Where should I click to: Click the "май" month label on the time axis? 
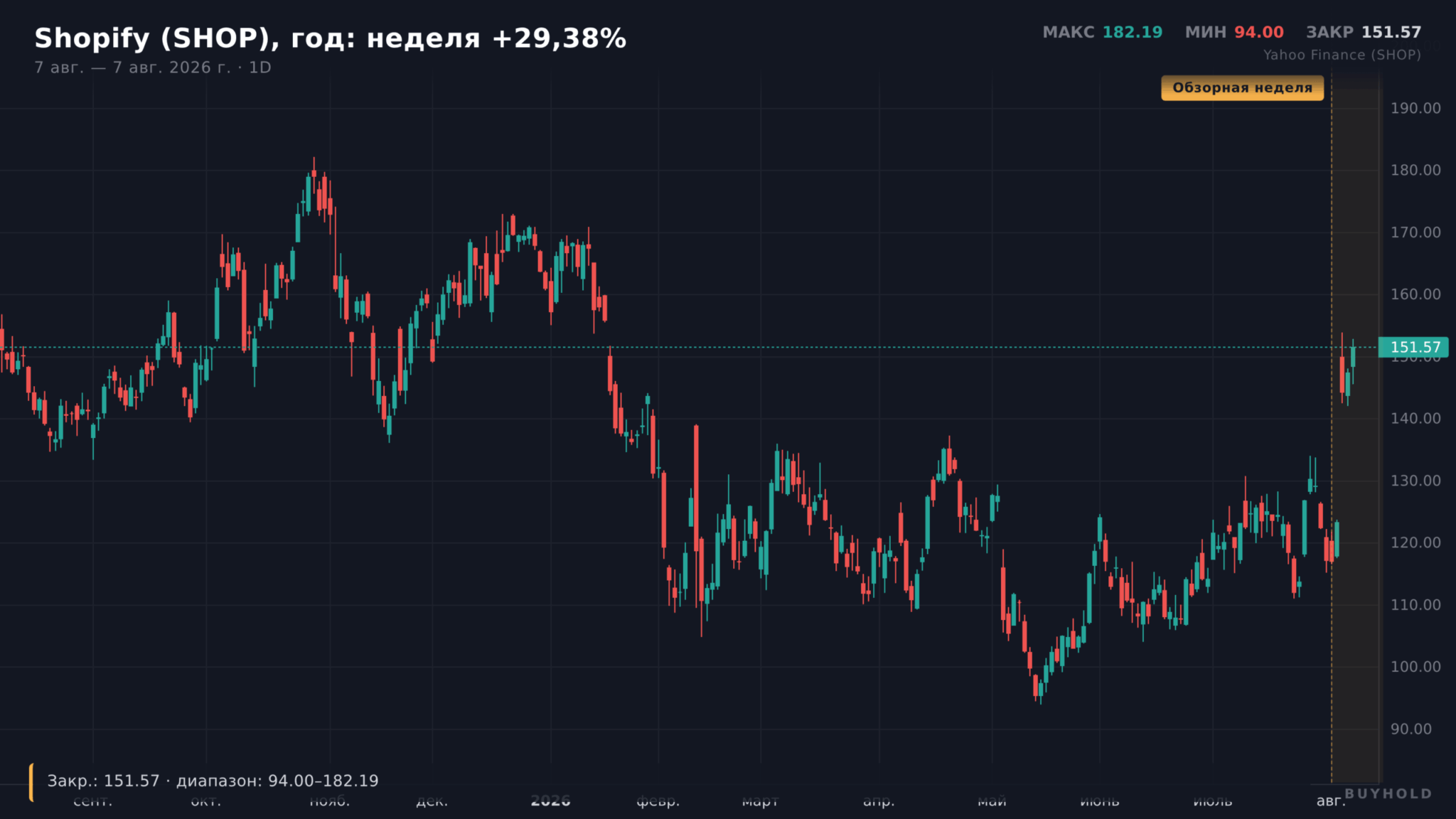coord(992,801)
